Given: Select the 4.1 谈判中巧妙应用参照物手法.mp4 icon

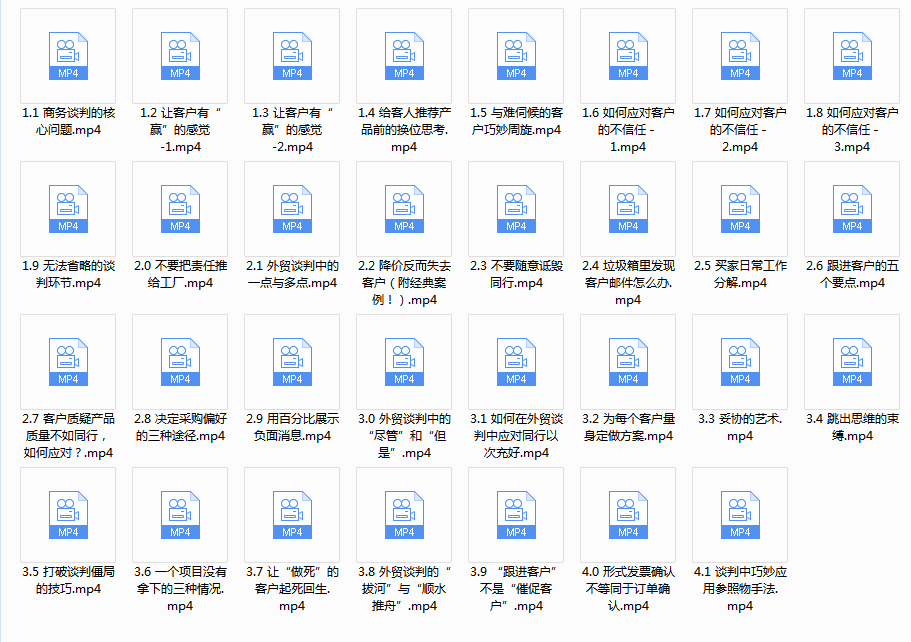Looking at the screenshot, I should coord(740,516).
